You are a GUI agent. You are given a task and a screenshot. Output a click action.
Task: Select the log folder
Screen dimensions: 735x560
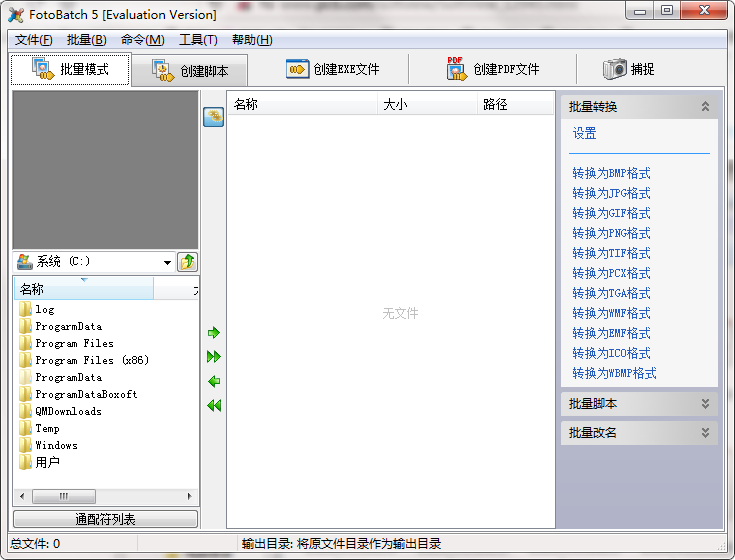click(37, 309)
